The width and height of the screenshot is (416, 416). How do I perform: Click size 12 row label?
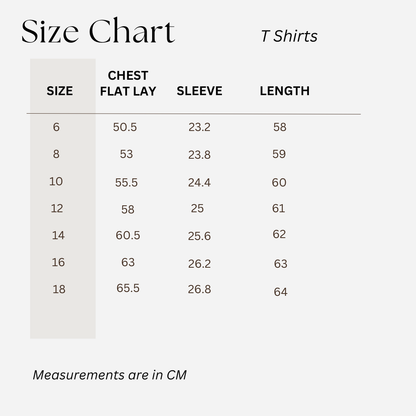(57, 208)
